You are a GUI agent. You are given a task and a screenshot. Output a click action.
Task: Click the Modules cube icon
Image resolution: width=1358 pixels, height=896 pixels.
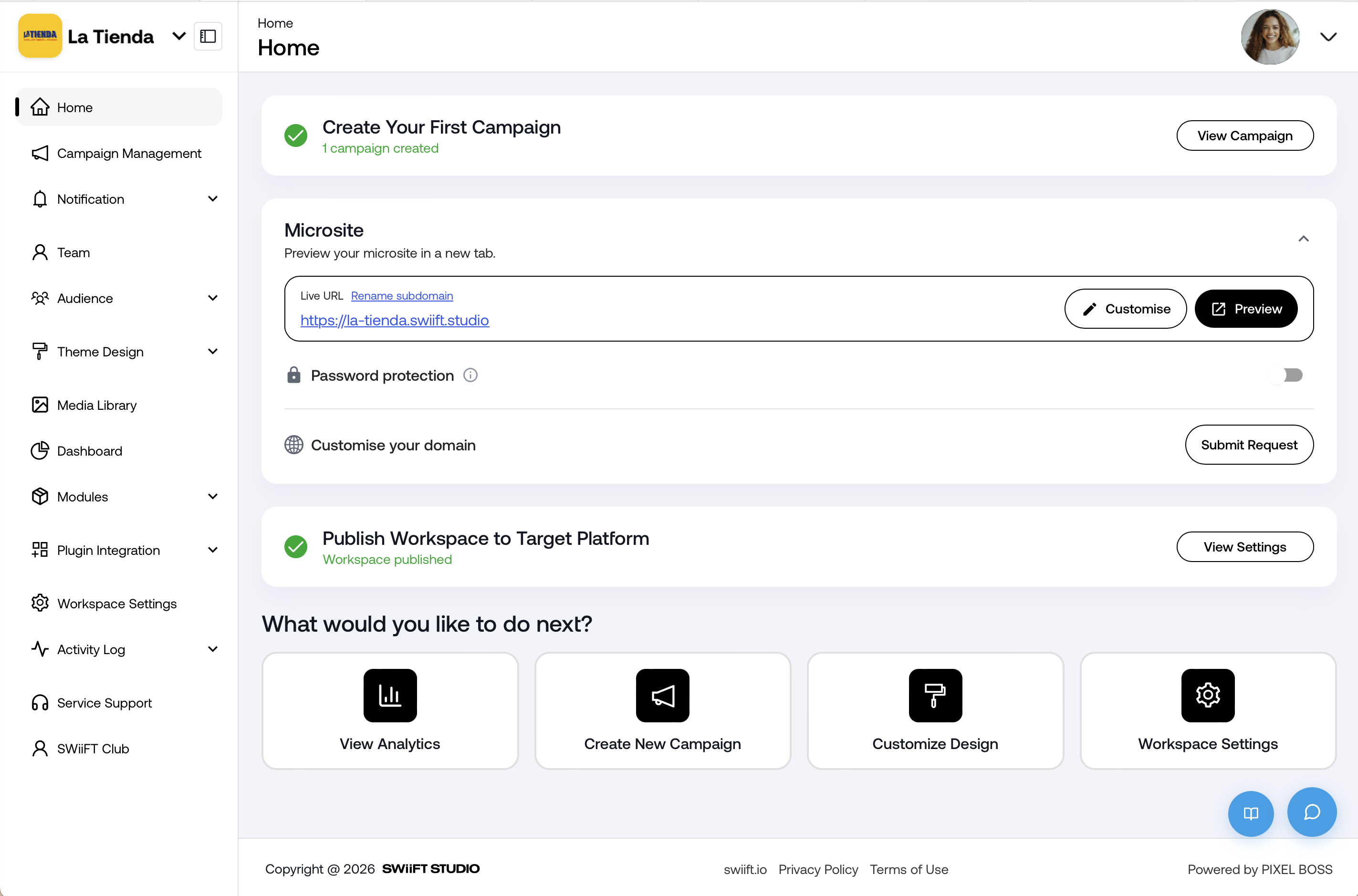40,497
